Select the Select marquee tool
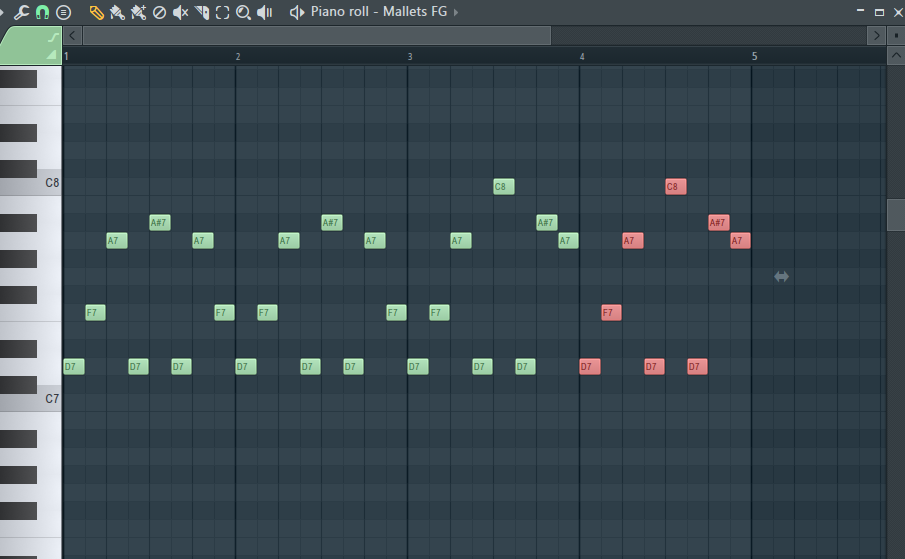Screen dimensions: 905x559 pos(222,12)
